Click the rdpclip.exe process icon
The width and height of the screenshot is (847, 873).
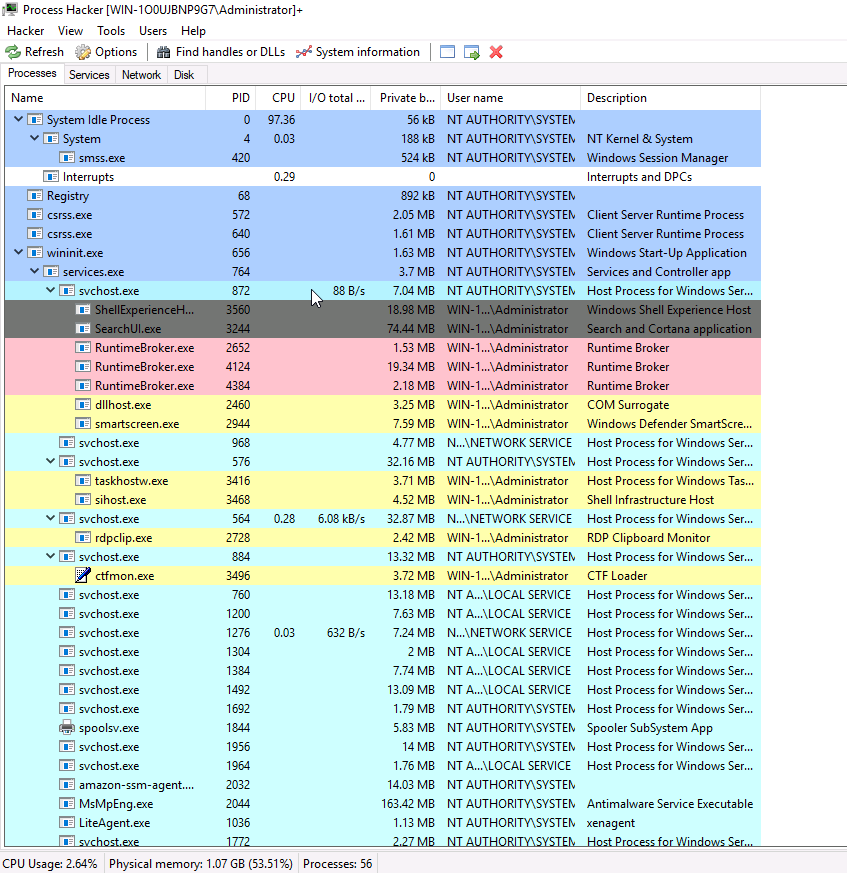point(83,538)
